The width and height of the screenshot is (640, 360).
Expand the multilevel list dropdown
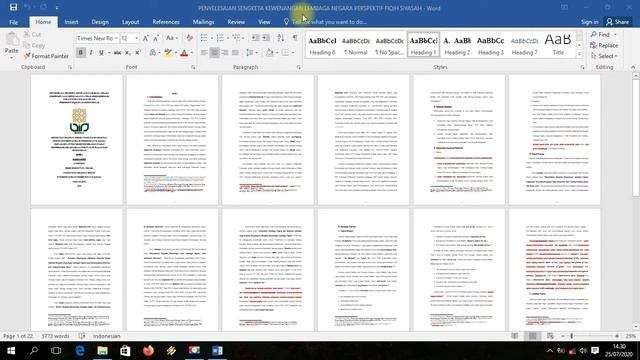pyautogui.click(x=244, y=38)
